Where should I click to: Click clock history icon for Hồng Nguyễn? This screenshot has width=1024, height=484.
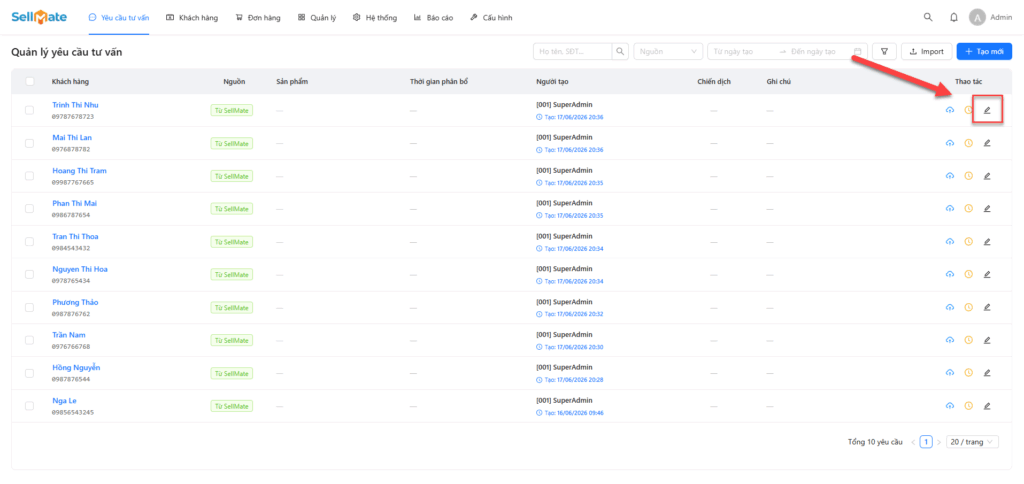(x=968, y=373)
